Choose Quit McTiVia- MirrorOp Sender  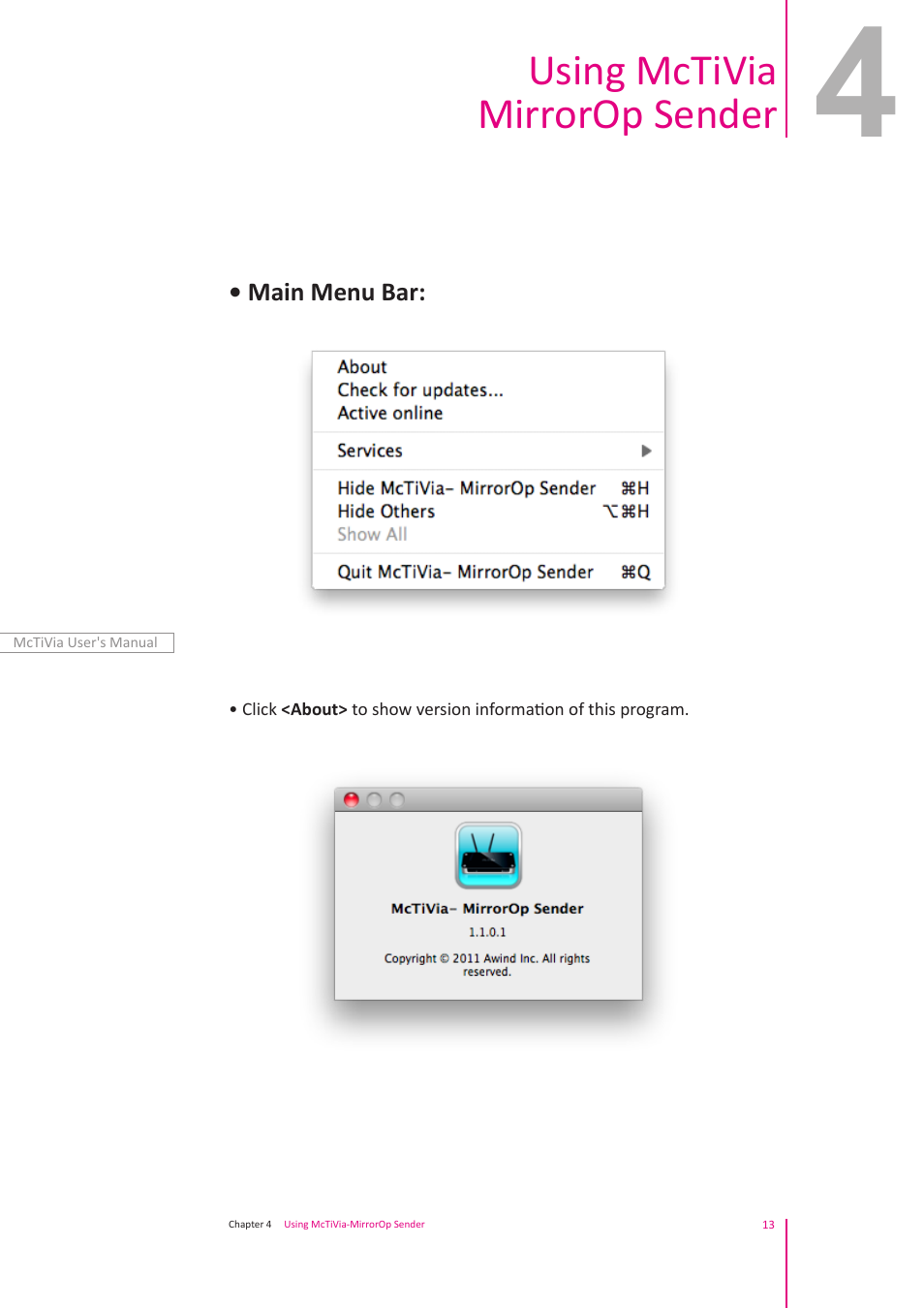[x=488, y=573]
